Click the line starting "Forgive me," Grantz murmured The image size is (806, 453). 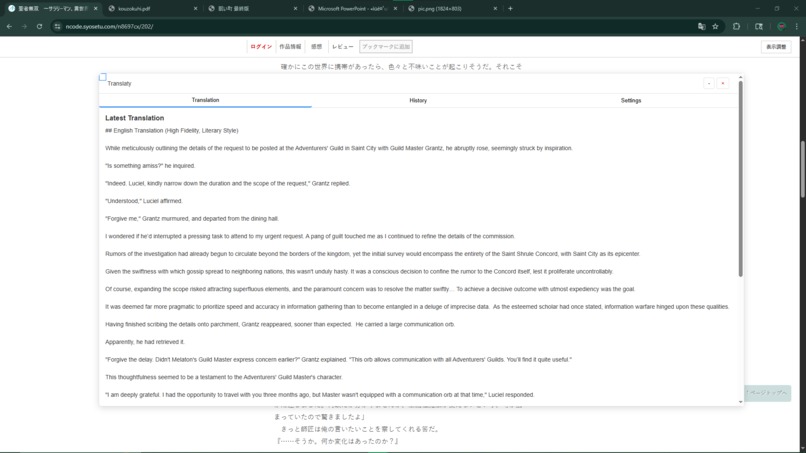pos(192,219)
